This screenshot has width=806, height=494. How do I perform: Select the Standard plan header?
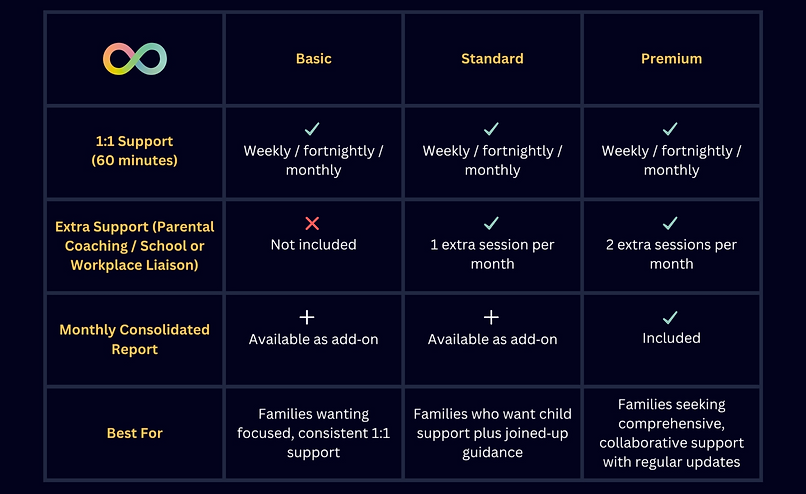pos(492,59)
